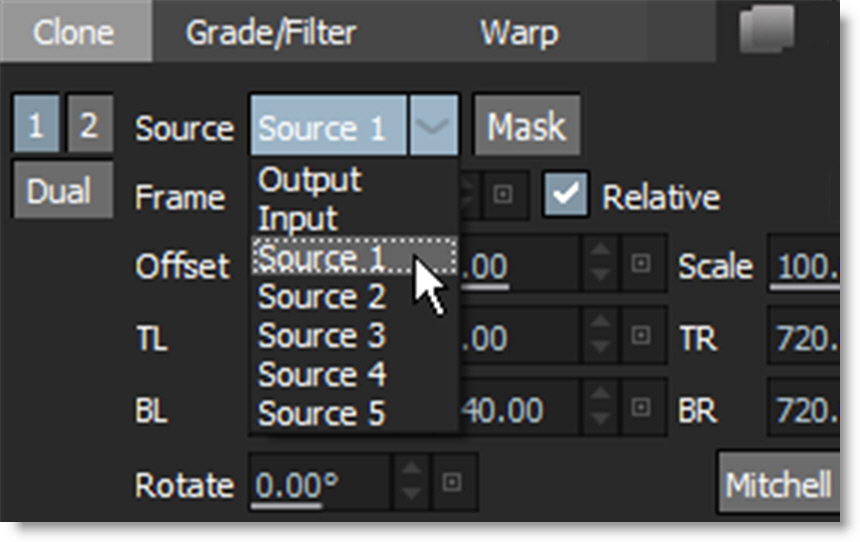
Task: Click keyframe icon in the Frame row
Action: (505, 195)
